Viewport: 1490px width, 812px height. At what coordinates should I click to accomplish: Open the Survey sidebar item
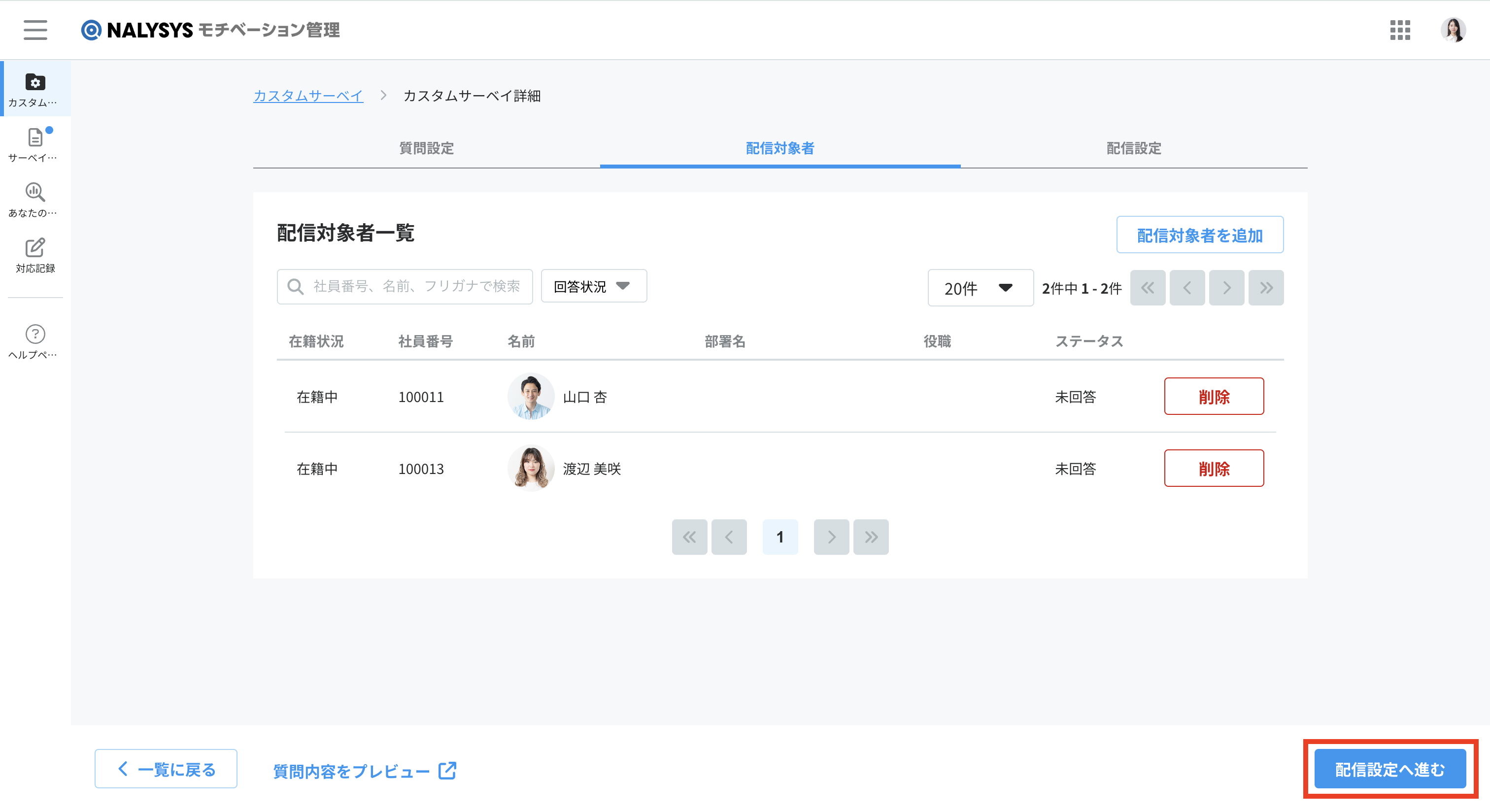coord(35,145)
